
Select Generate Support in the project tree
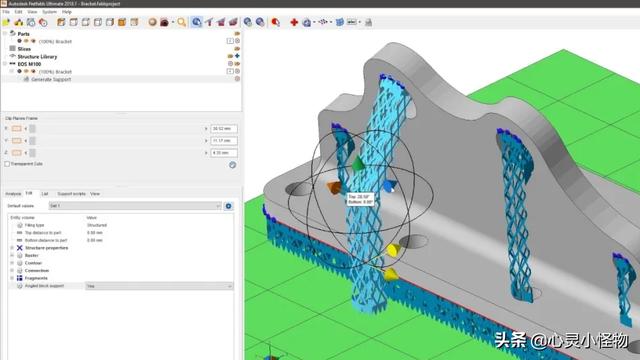click(x=51, y=79)
